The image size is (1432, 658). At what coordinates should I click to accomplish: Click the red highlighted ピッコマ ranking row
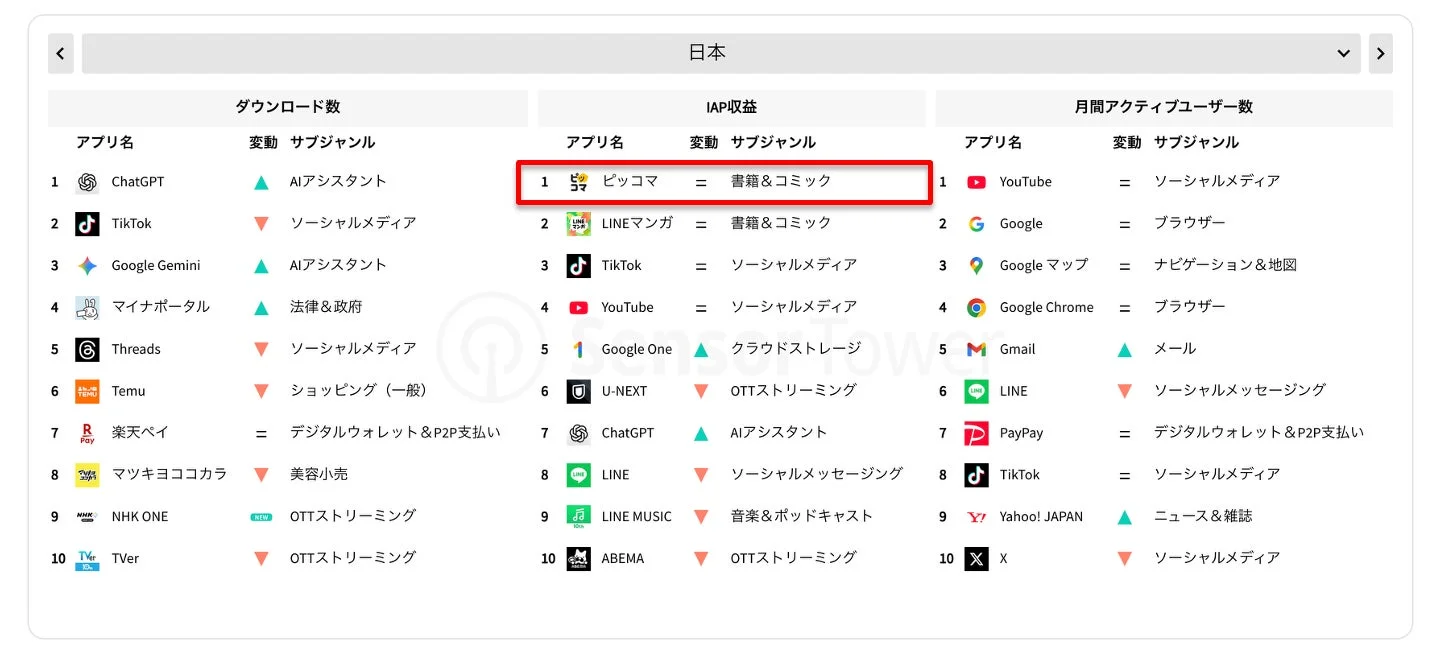(x=723, y=181)
